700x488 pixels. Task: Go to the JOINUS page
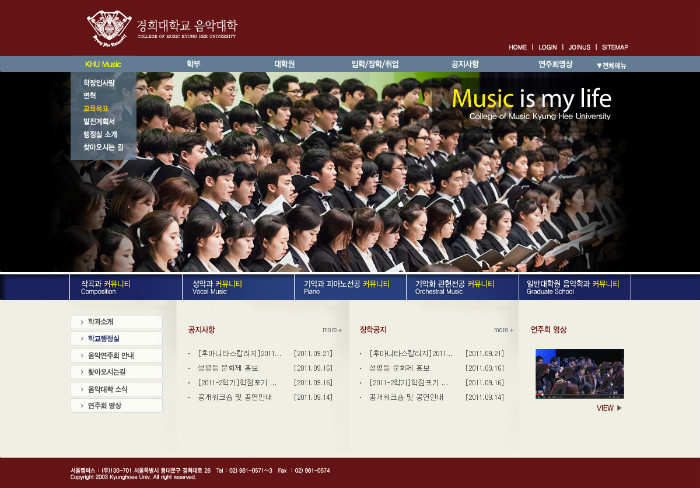pos(579,47)
